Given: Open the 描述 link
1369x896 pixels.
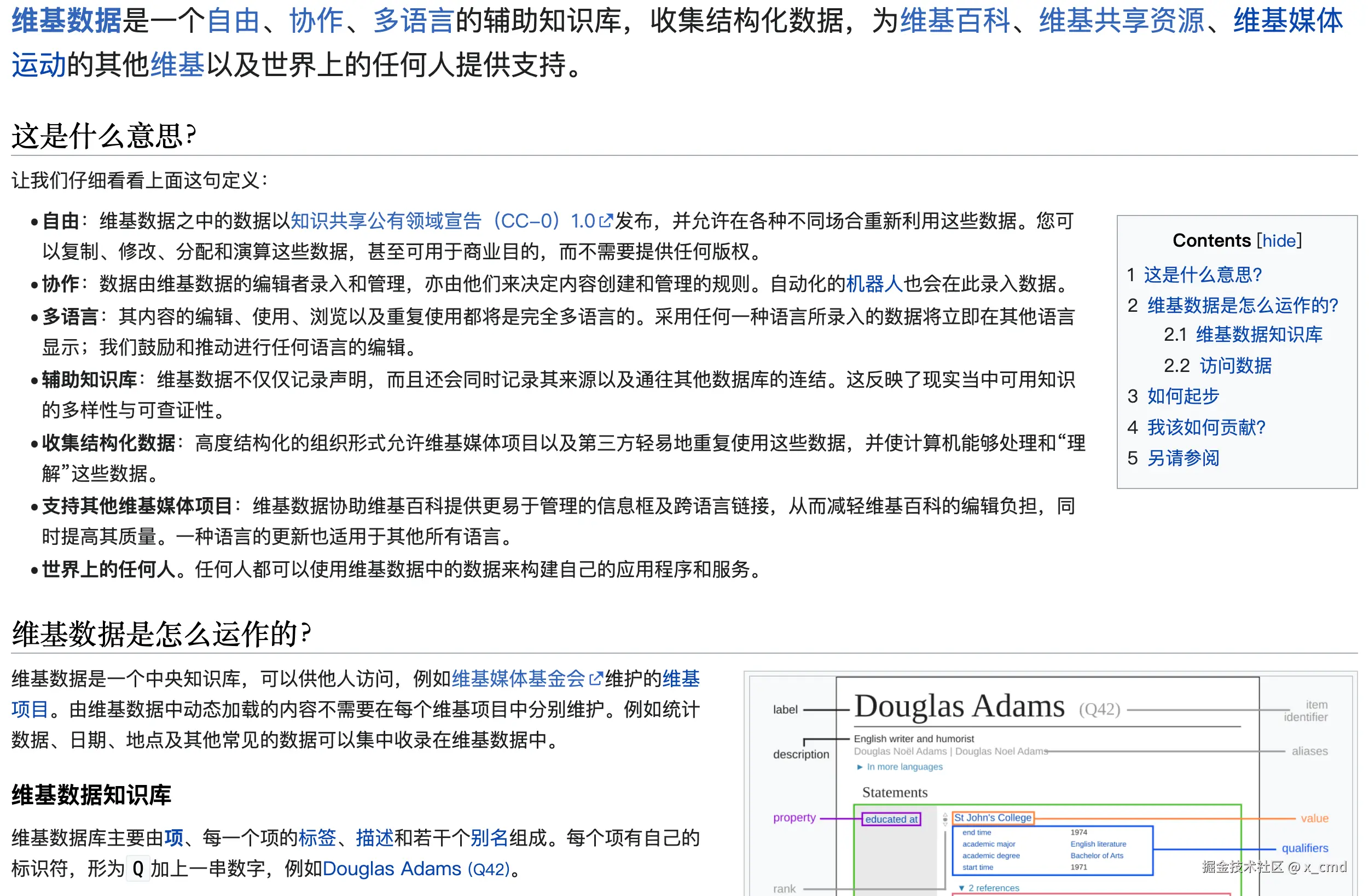Looking at the screenshot, I should (374, 839).
